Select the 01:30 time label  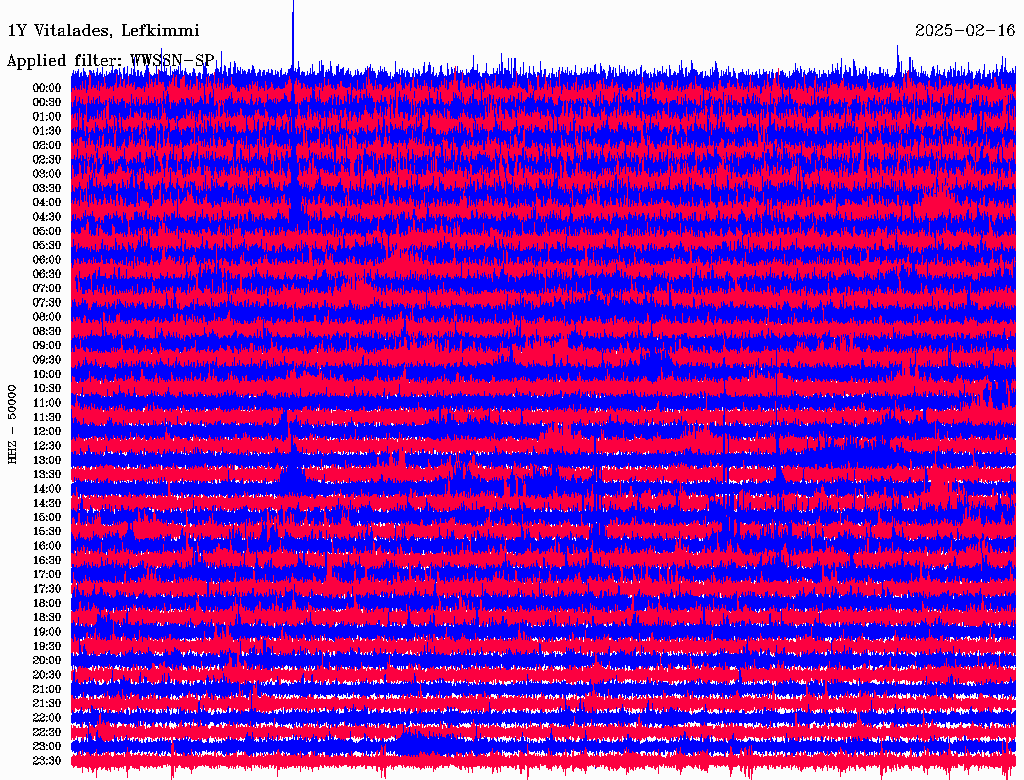tap(47, 131)
